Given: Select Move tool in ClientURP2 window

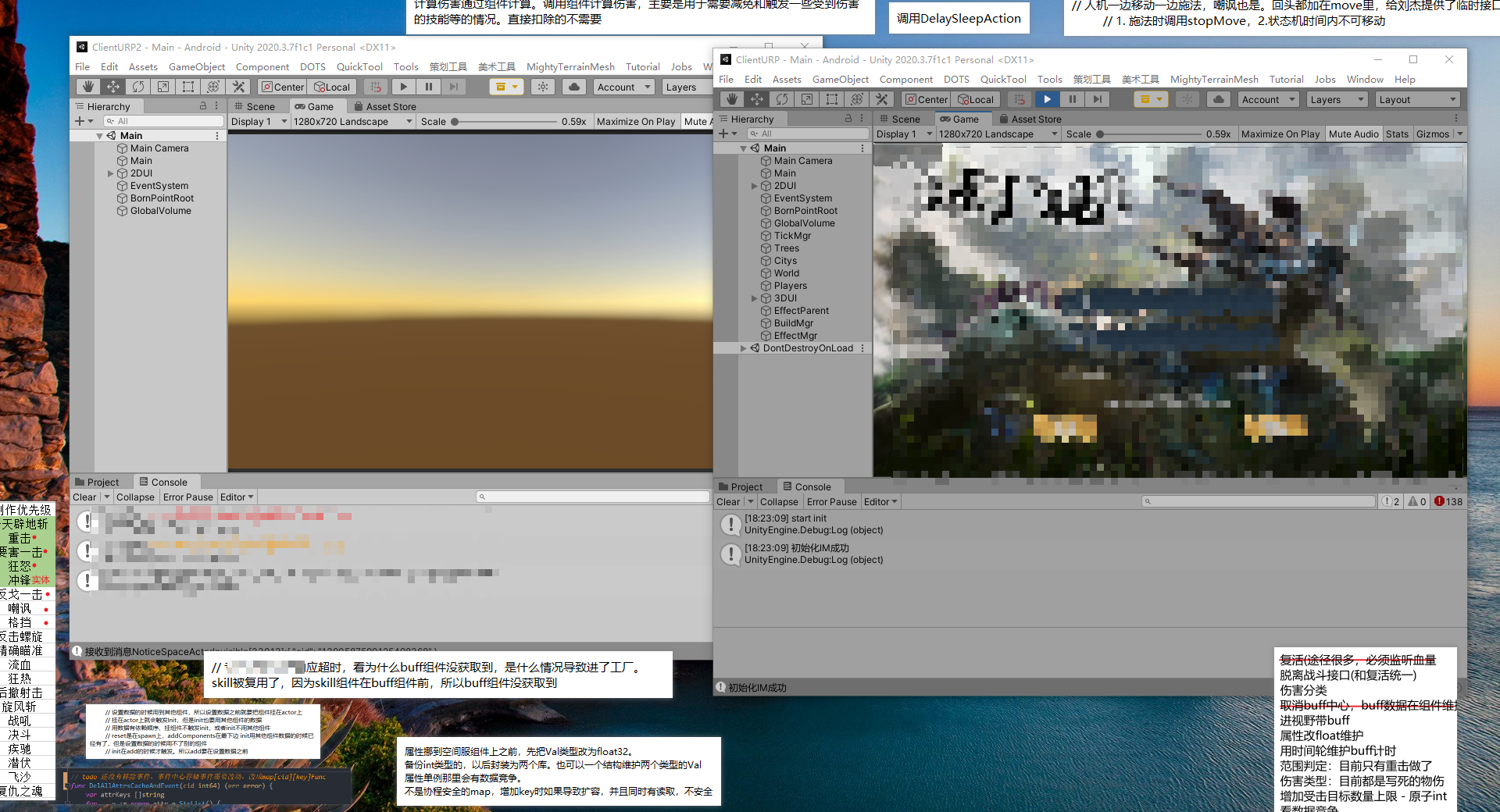Looking at the screenshot, I should pos(113,87).
